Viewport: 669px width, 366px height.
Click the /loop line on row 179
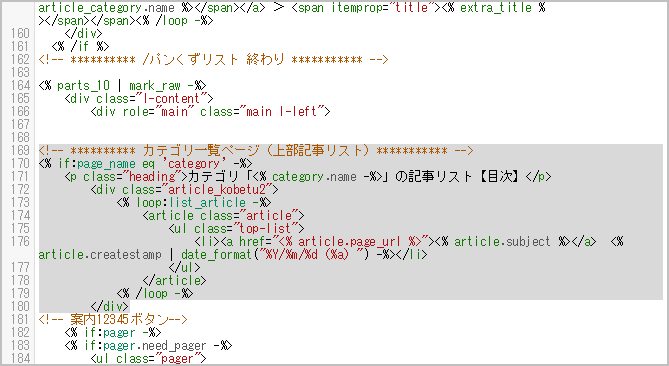point(155,293)
